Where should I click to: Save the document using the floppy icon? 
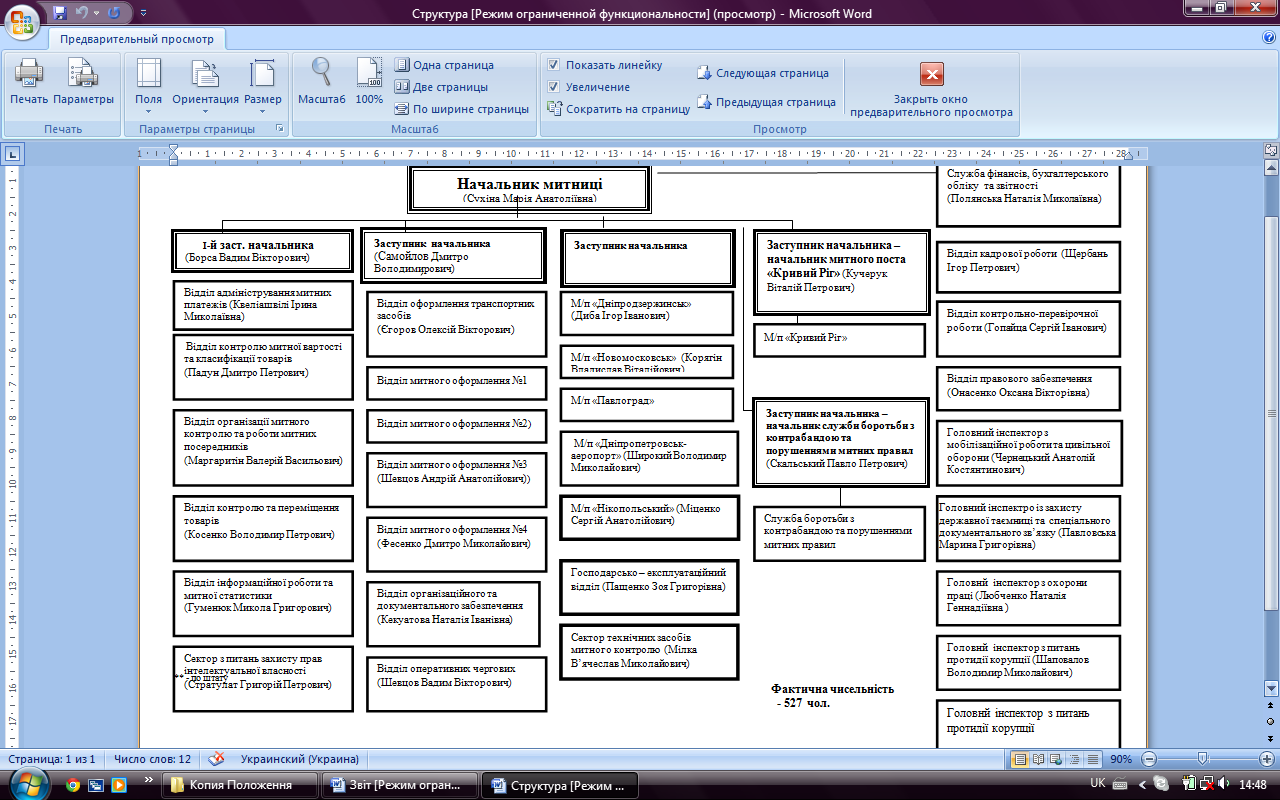click(60, 13)
